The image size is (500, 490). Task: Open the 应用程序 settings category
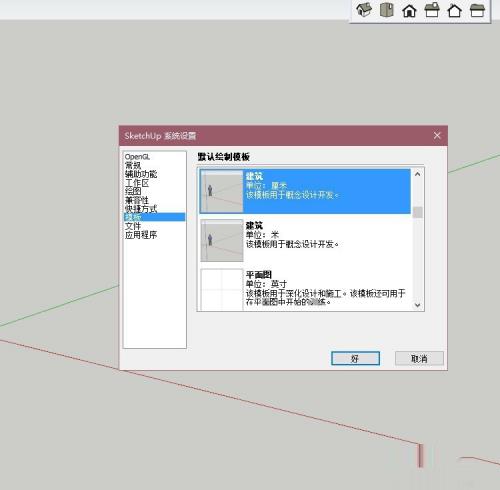coord(141,235)
